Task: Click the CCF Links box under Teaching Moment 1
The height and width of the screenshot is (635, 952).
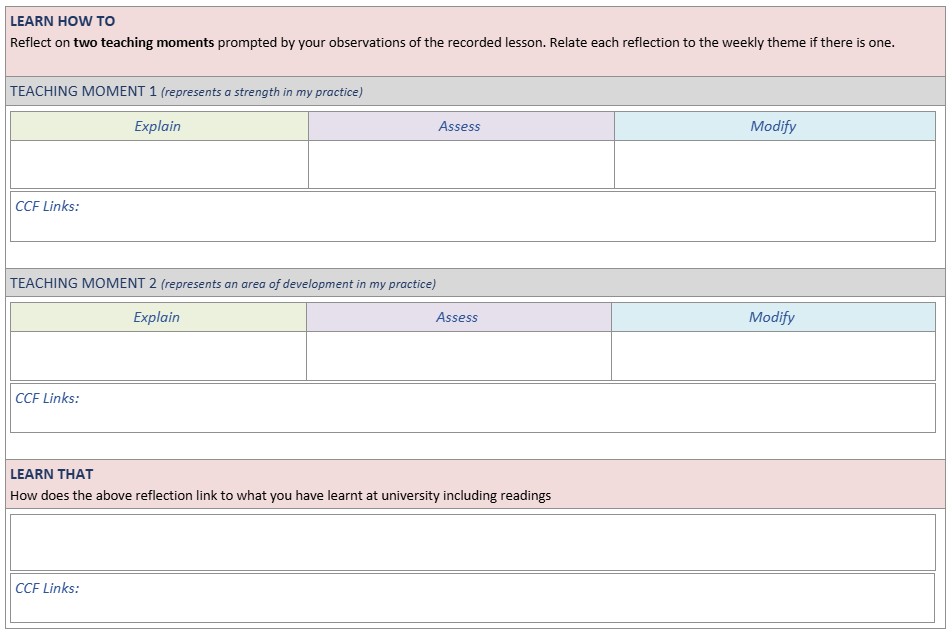Action: pyautogui.click(x=473, y=217)
